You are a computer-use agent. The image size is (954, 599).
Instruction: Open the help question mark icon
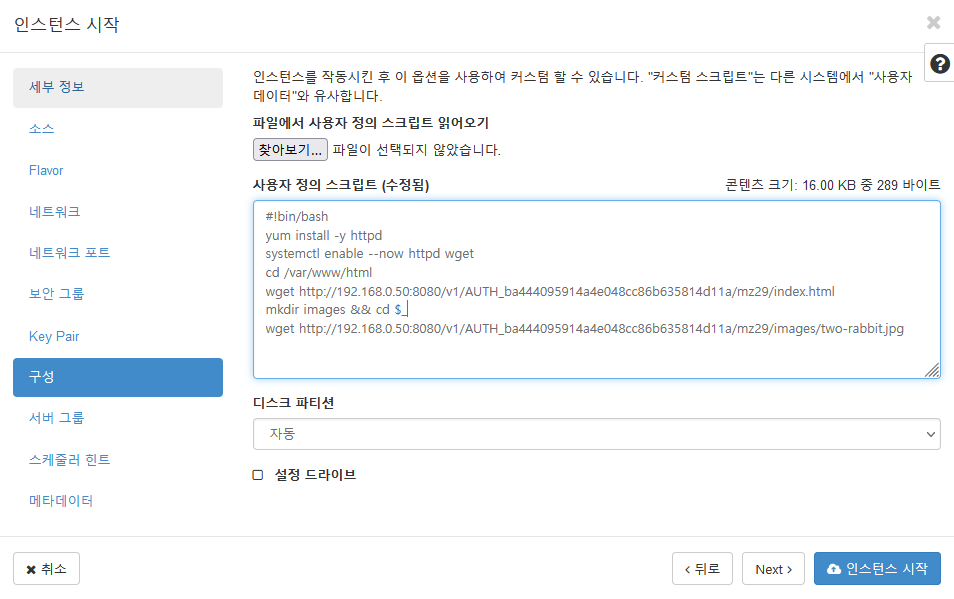pyautogui.click(x=939, y=63)
